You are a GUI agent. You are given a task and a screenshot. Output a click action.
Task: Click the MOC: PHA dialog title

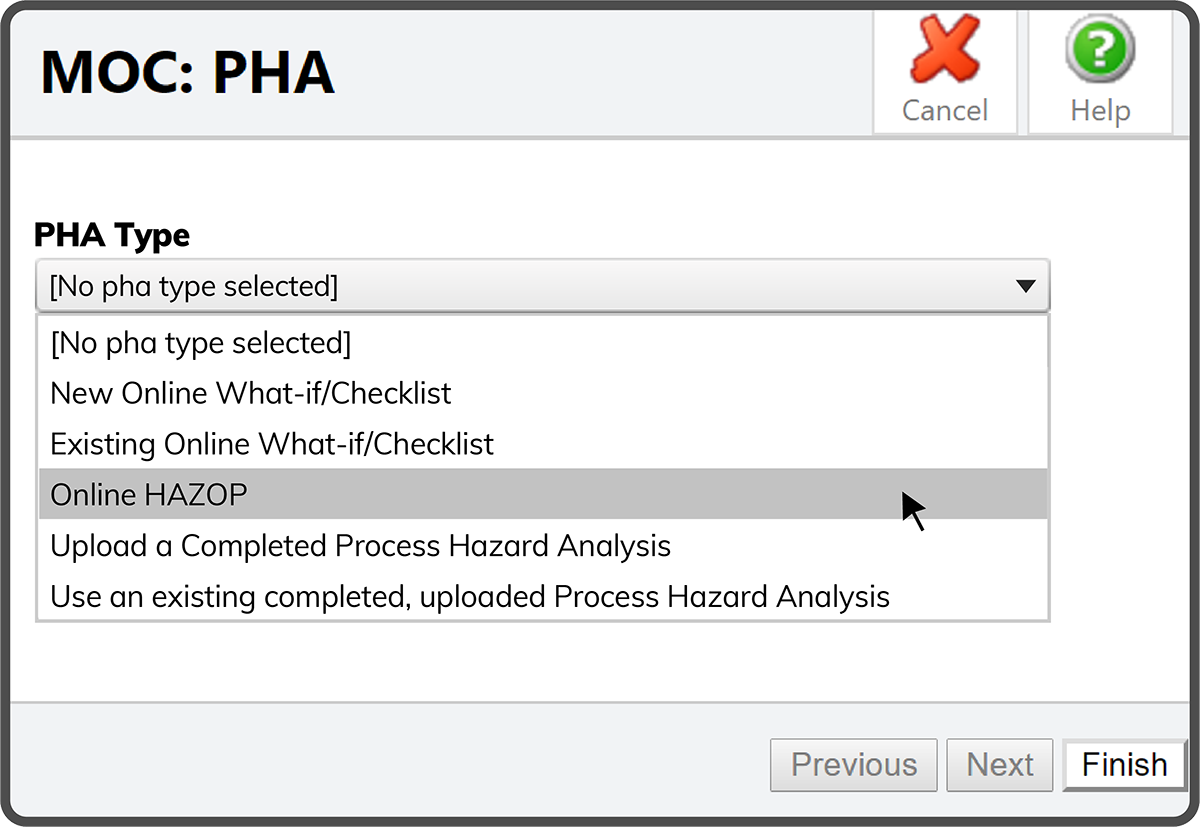[x=187, y=72]
